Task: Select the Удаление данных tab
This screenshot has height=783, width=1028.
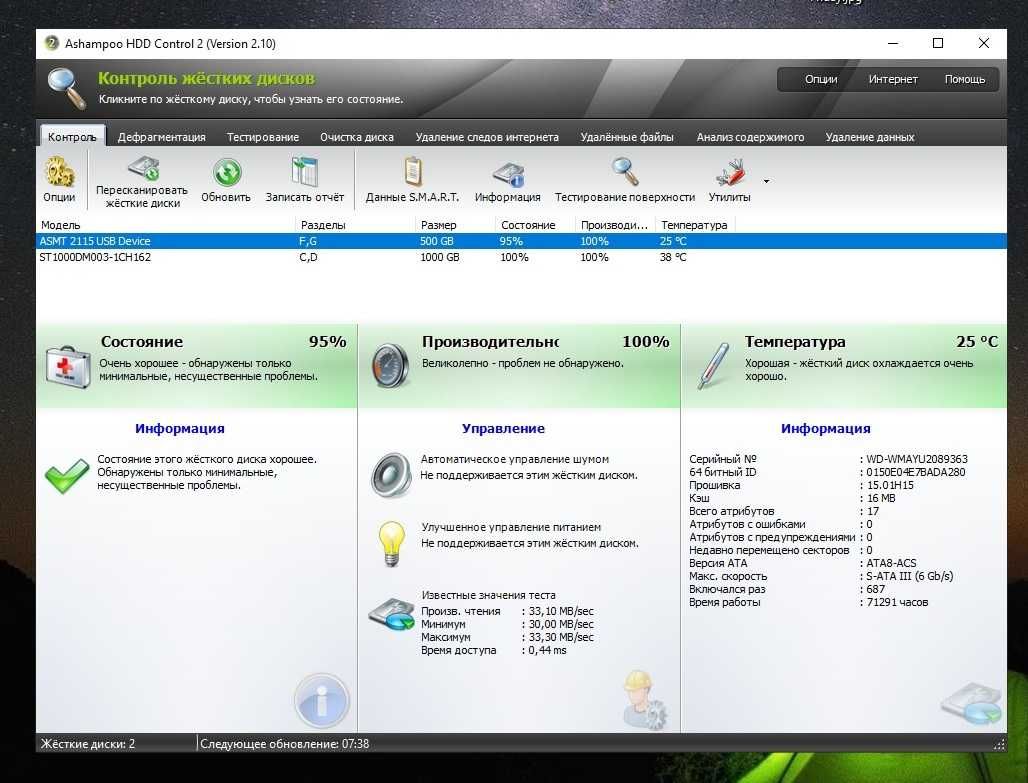Action: pos(869,137)
